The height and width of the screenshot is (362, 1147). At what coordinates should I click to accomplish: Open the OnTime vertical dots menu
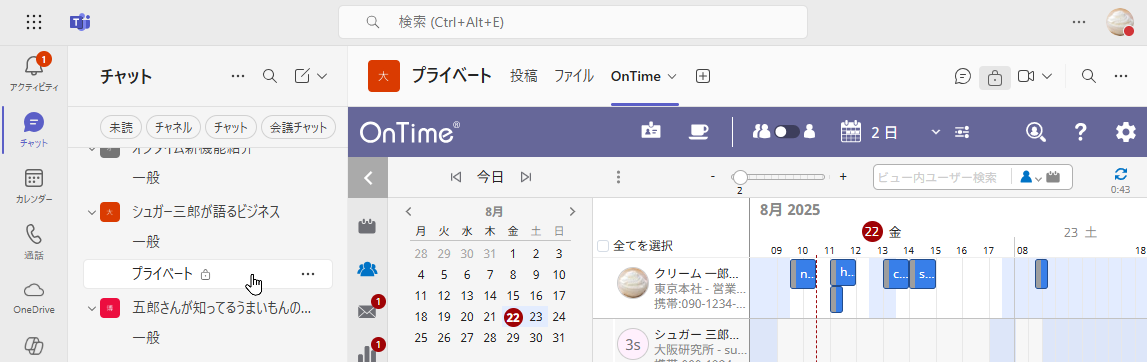click(618, 177)
